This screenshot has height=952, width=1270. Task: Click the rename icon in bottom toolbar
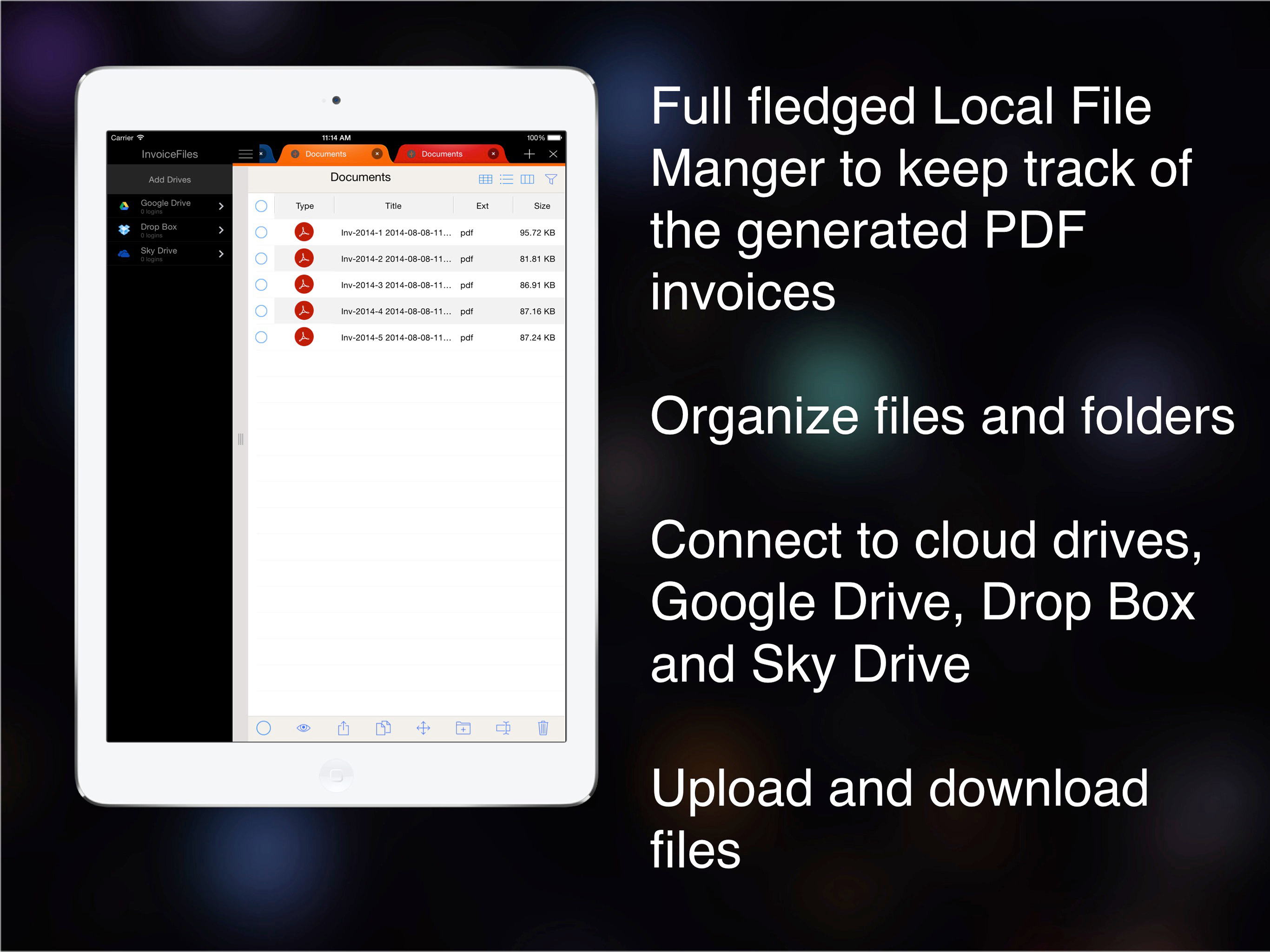tap(503, 728)
